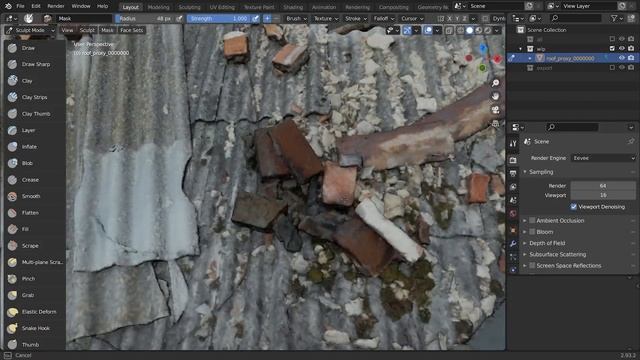The height and width of the screenshot is (360, 640).
Task: Toggle the camera view icon in viewport
Action: coord(496,110)
